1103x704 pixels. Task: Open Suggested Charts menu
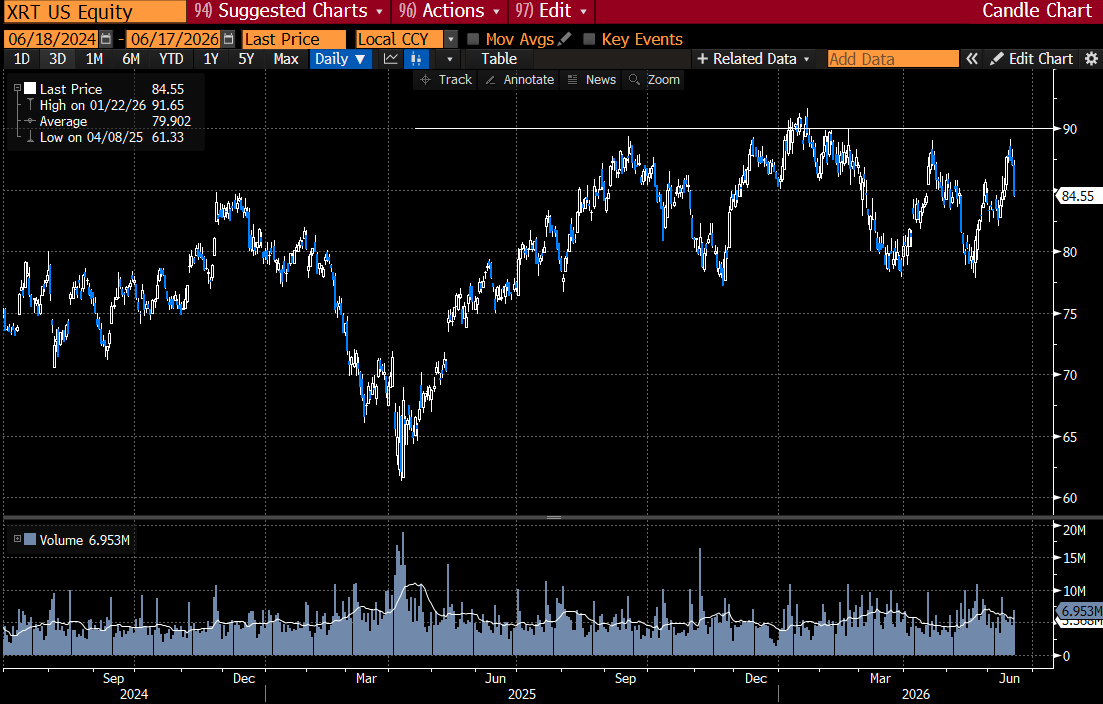pos(288,11)
